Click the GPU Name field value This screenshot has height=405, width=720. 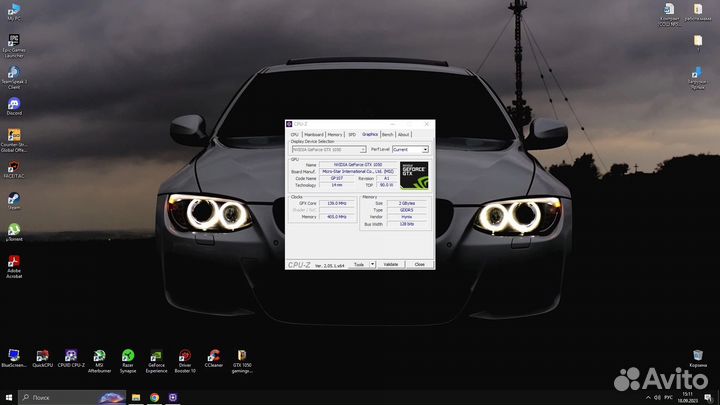click(x=358, y=164)
